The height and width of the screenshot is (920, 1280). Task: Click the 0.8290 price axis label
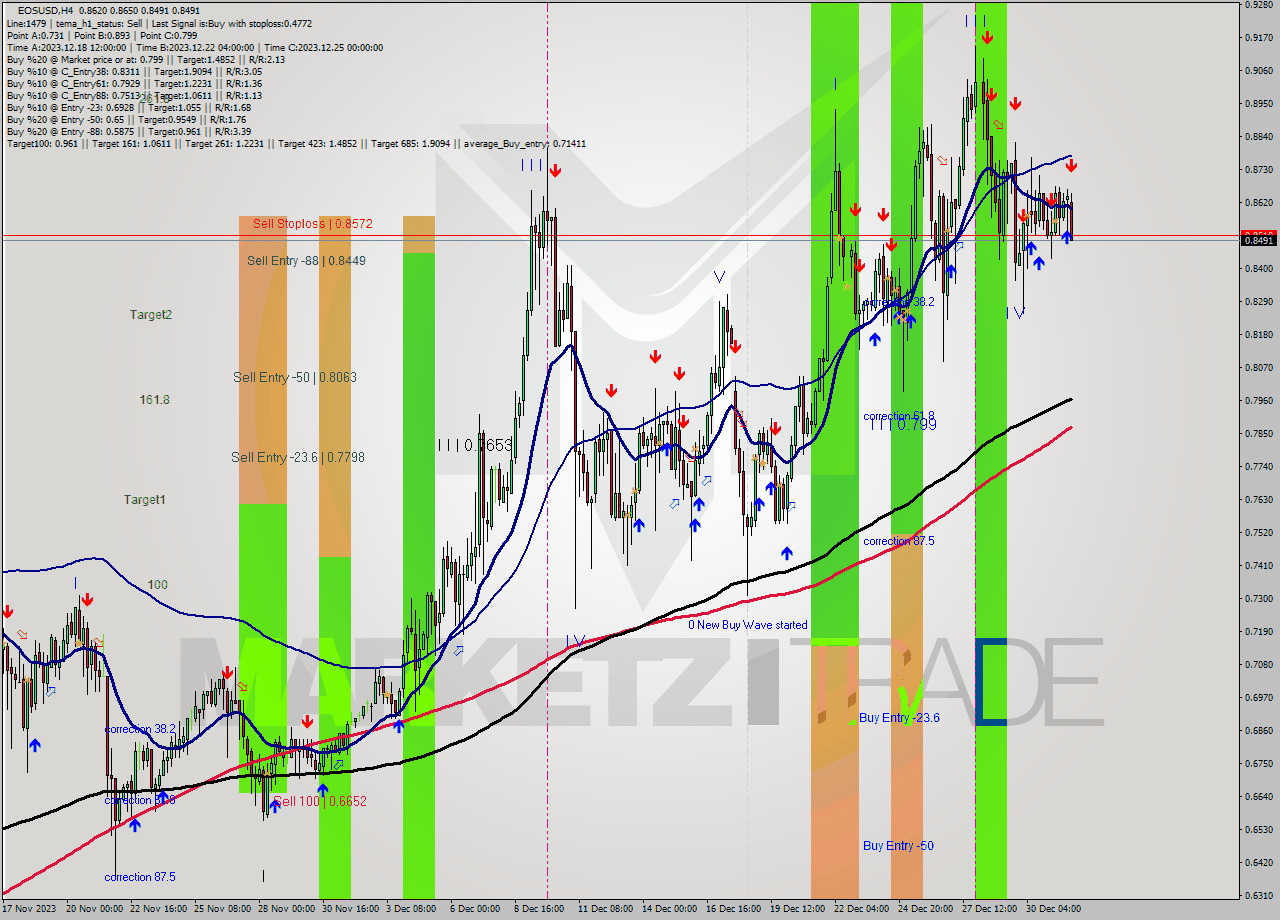pyautogui.click(x=1258, y=302)
